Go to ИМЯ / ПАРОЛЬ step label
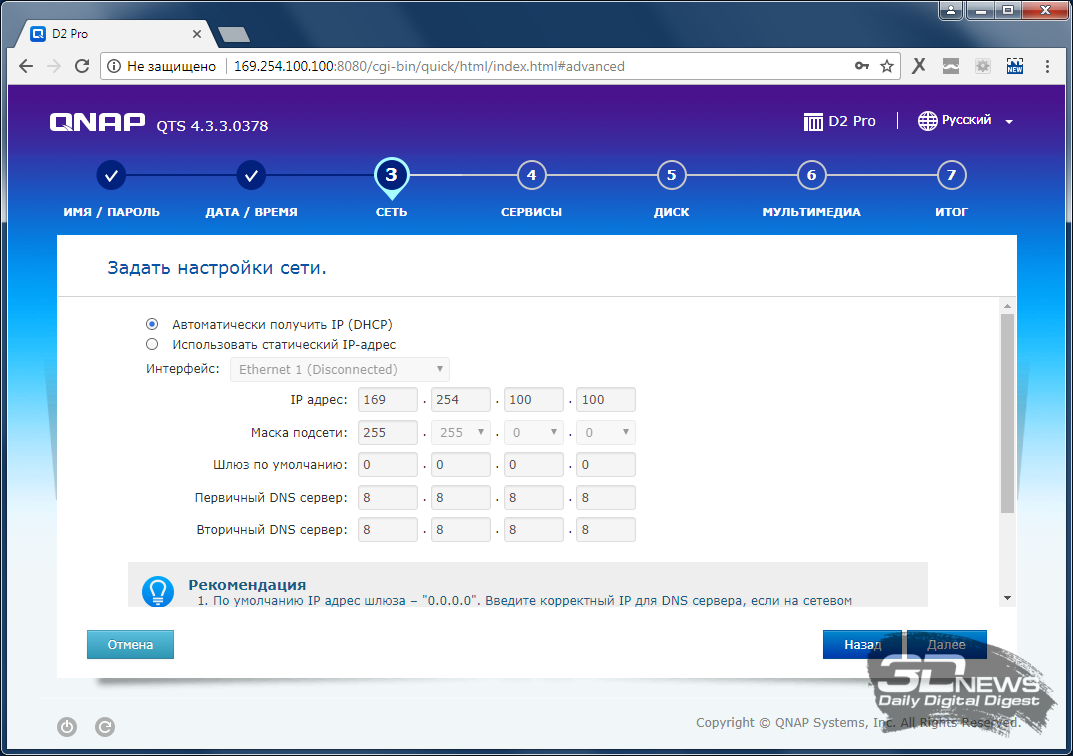 click(112, 212)
